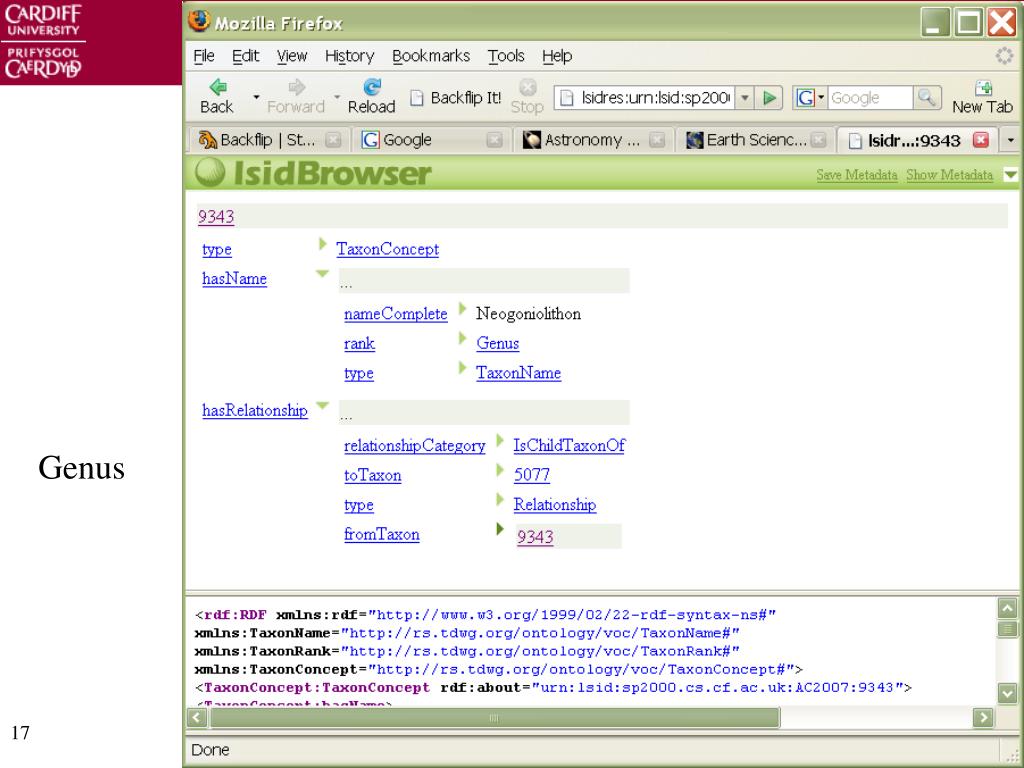Open the Tools menu
This screenshot has height=768, width=1024.
506,56
